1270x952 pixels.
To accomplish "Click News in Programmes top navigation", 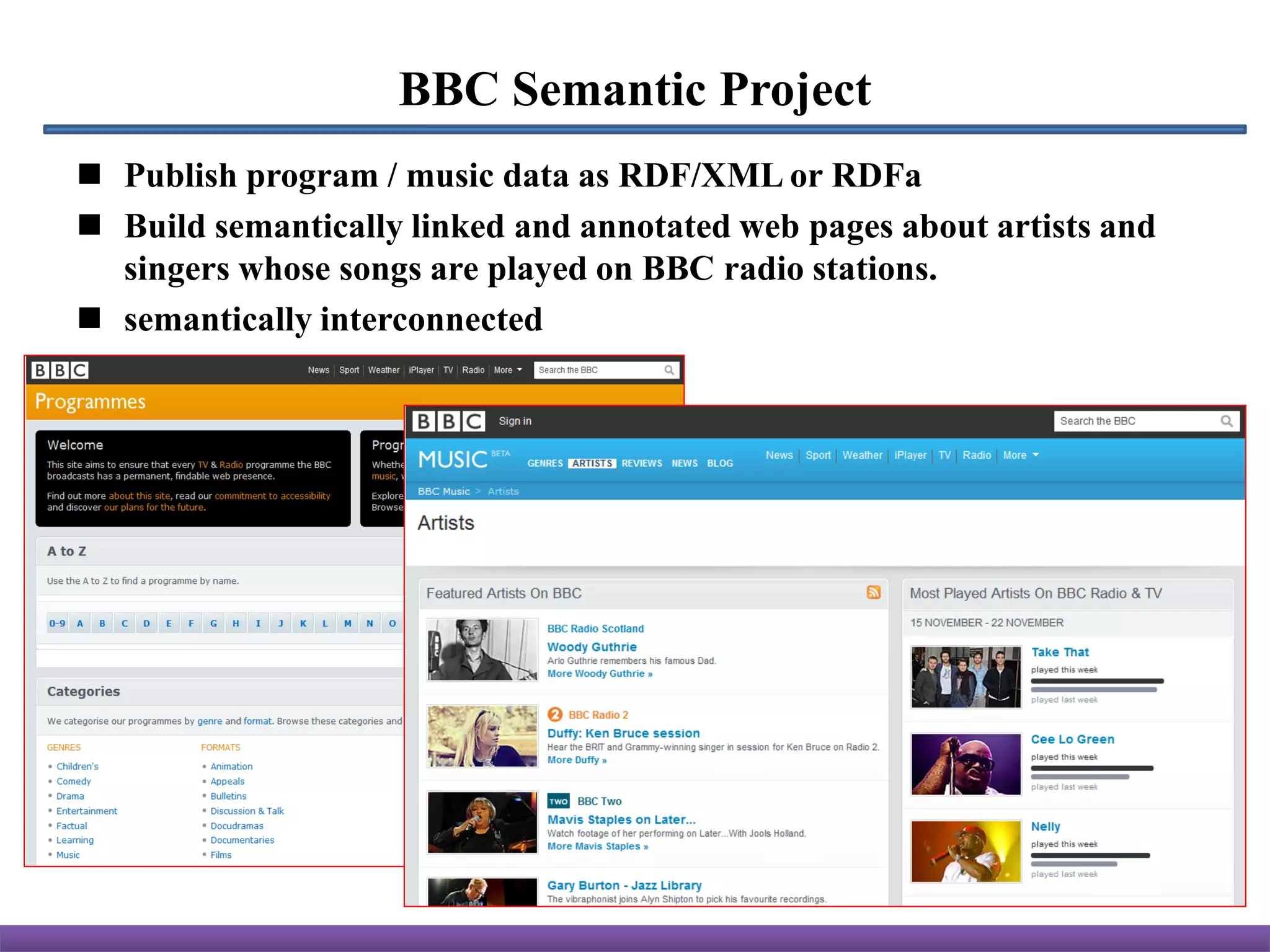I will (x=319, y=370).
